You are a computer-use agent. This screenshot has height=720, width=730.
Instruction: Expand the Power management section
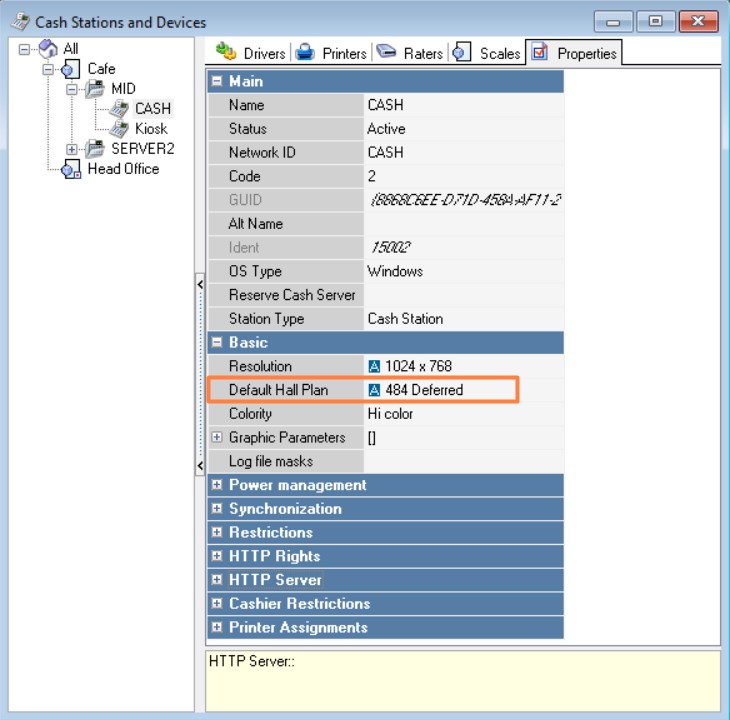coord(216,485)
